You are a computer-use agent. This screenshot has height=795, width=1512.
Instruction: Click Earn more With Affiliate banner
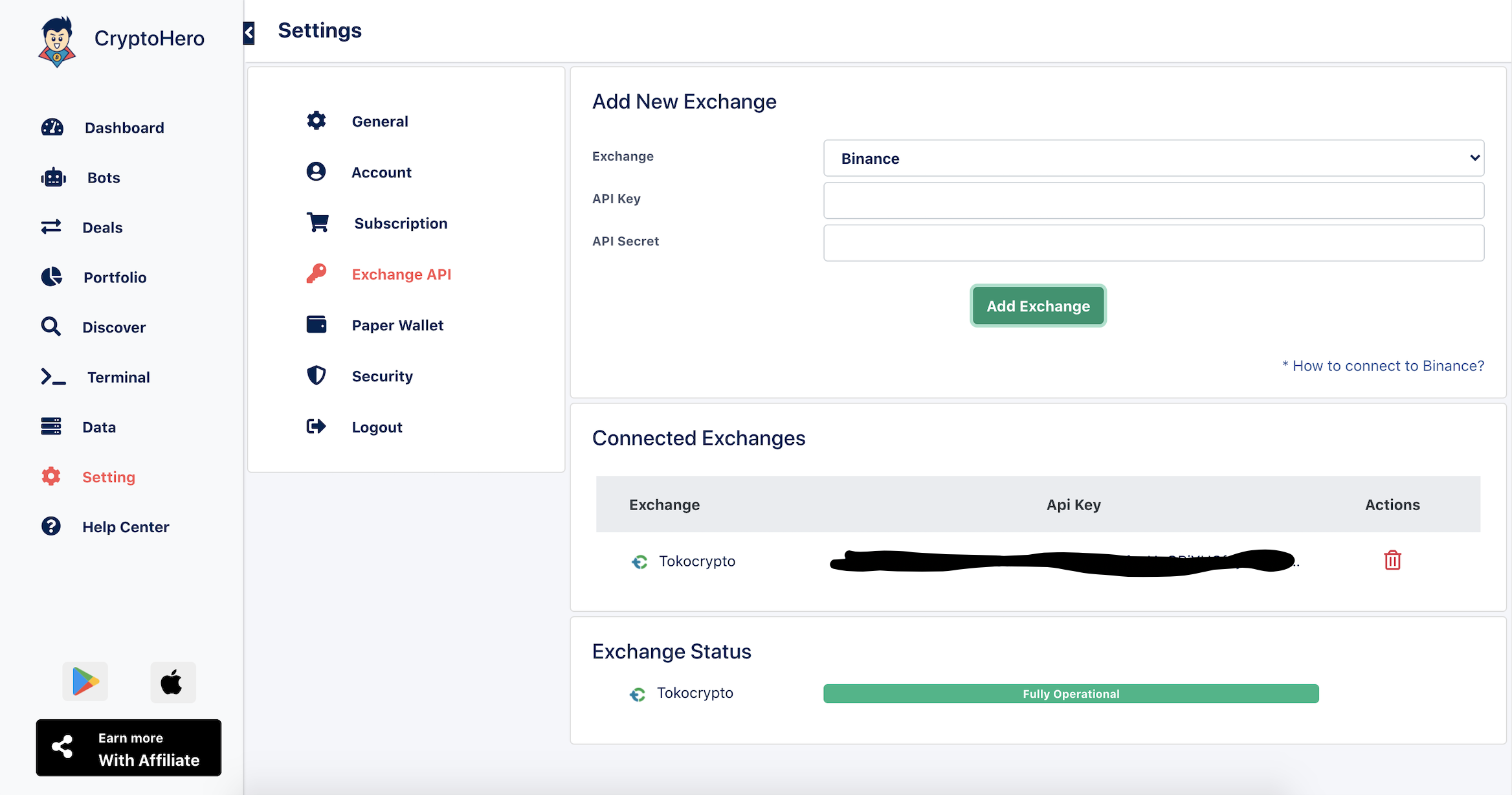128,748
